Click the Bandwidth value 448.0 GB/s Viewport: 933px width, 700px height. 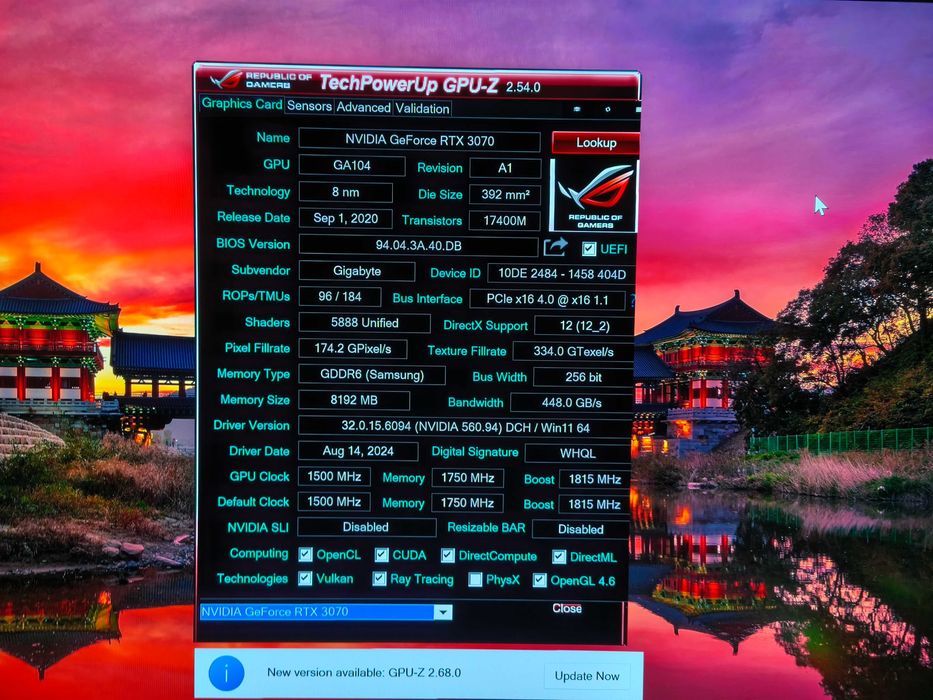[x=571, y=403]
